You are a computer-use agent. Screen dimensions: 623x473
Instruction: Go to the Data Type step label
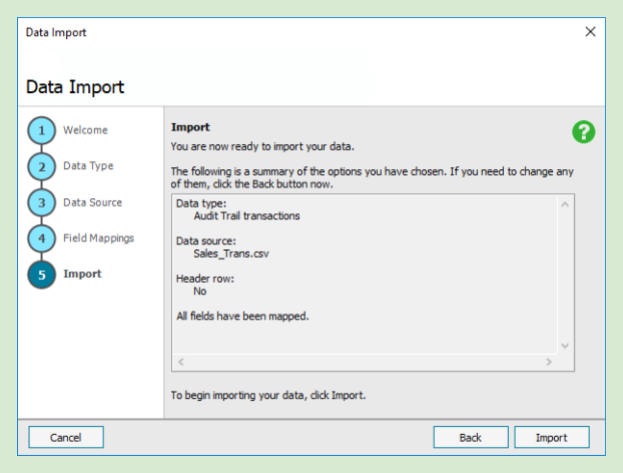tap(88, 166)
